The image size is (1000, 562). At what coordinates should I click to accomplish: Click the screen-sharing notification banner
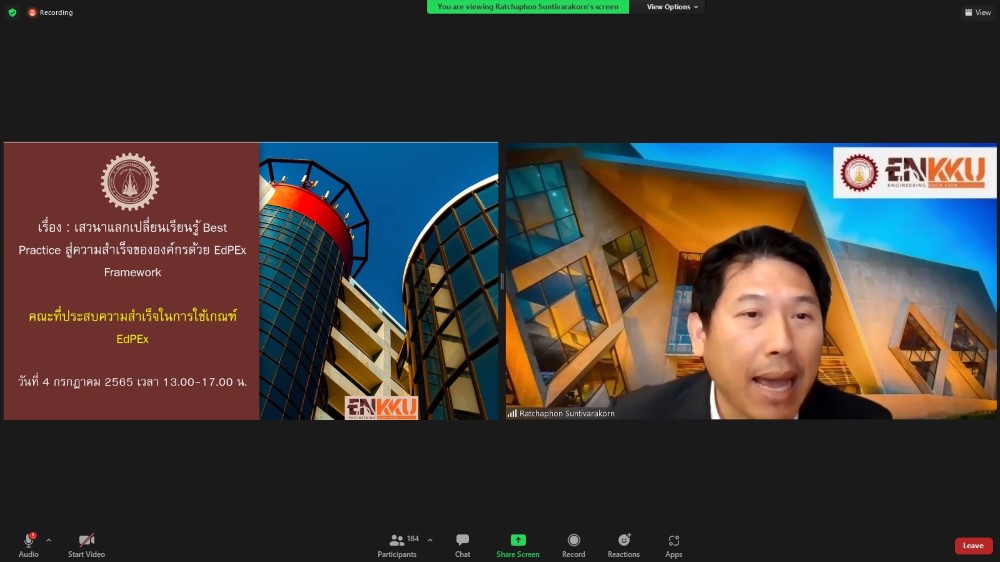(x=528, y=7)
